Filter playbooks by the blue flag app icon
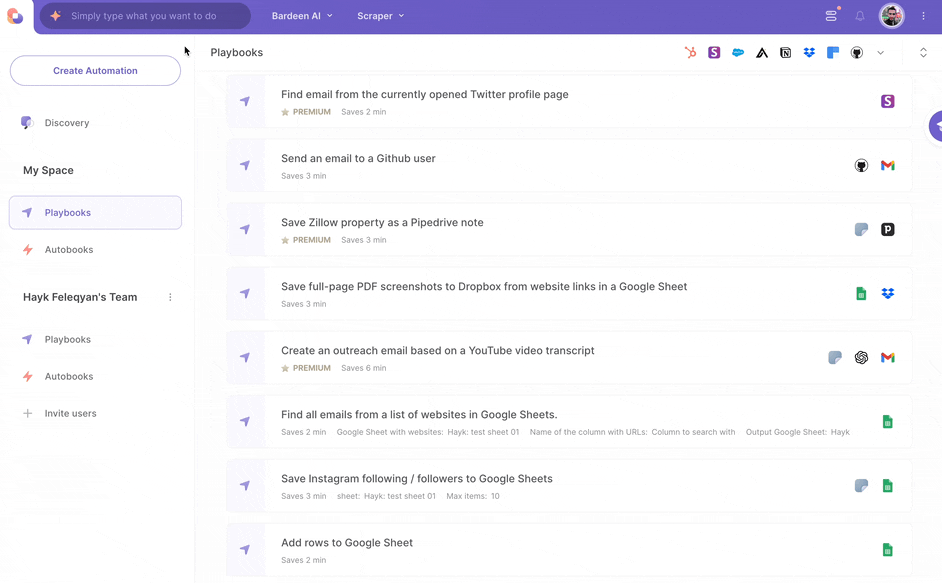This screenshot has height=583, width=942. [x=833, y=52]
